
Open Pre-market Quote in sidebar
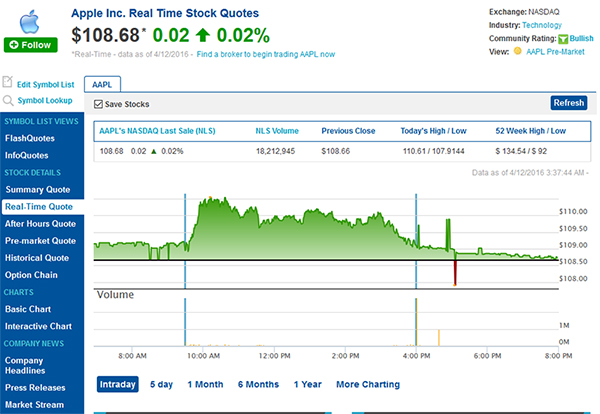(x=42, y=241)
